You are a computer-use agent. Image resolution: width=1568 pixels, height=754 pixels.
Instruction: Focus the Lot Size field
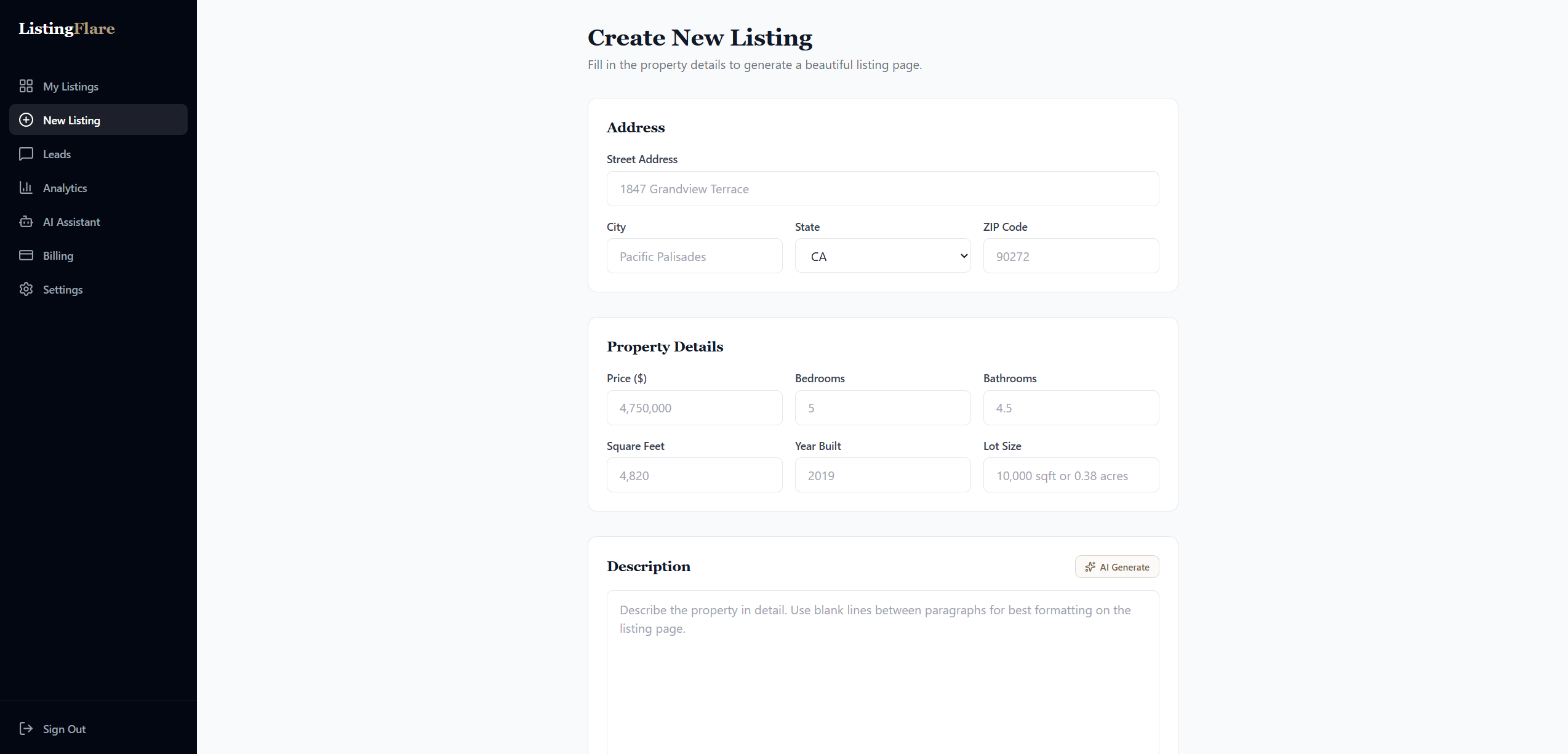pyautogui.click(x=1070, y=475)
